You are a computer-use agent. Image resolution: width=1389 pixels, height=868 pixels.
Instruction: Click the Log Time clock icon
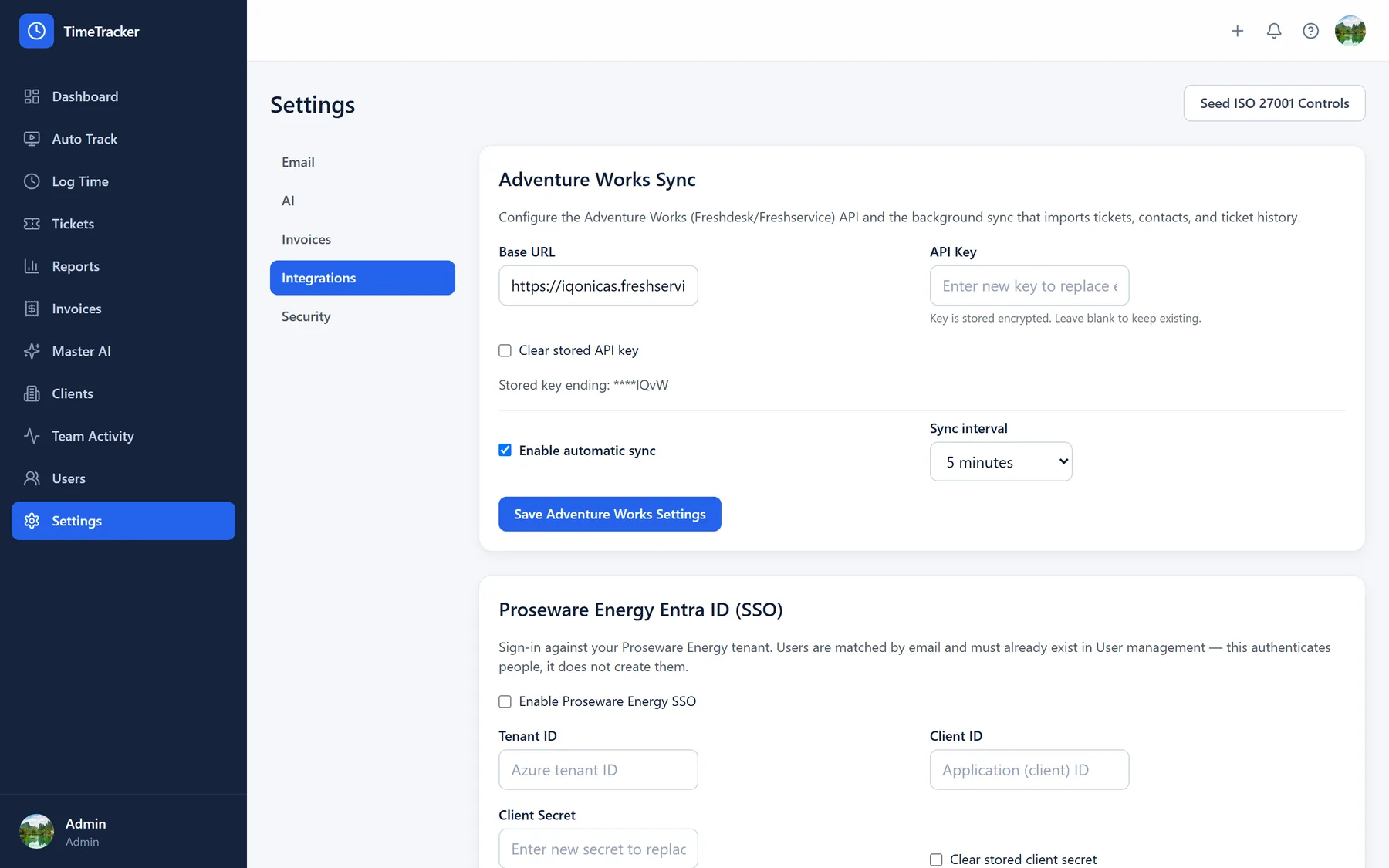click(x=32, y=181)
